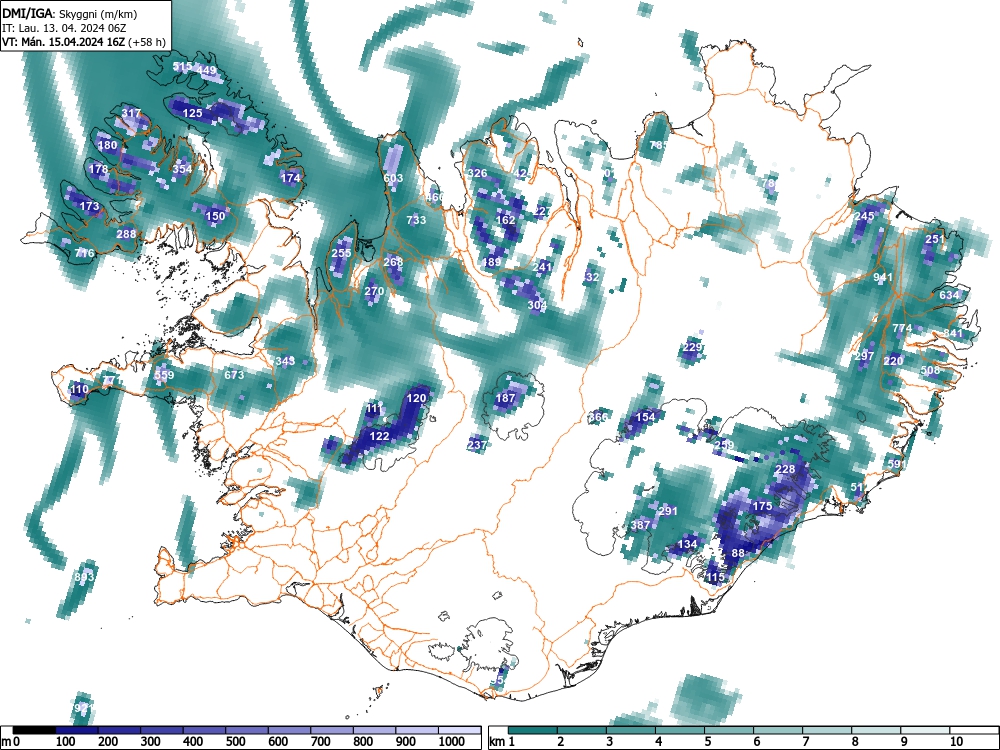Click the map value "245" in the east
The image size is (1000, 750).
coord(864,217)
